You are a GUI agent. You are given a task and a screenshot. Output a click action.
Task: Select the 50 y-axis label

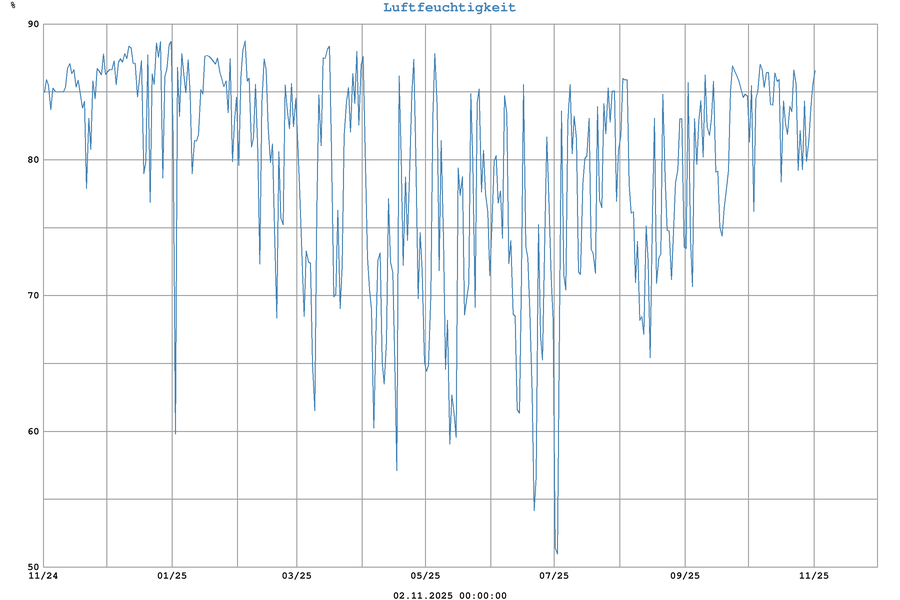[33, 566]
